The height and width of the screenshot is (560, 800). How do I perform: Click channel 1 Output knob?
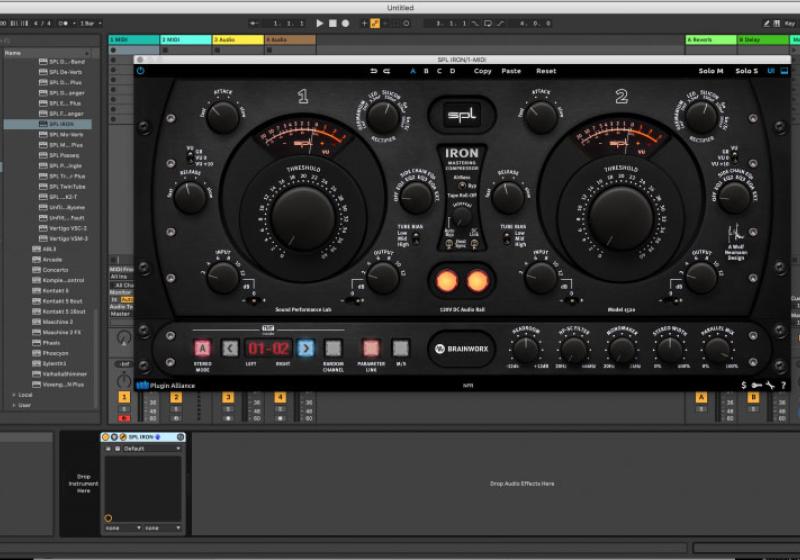pos(383,278)
